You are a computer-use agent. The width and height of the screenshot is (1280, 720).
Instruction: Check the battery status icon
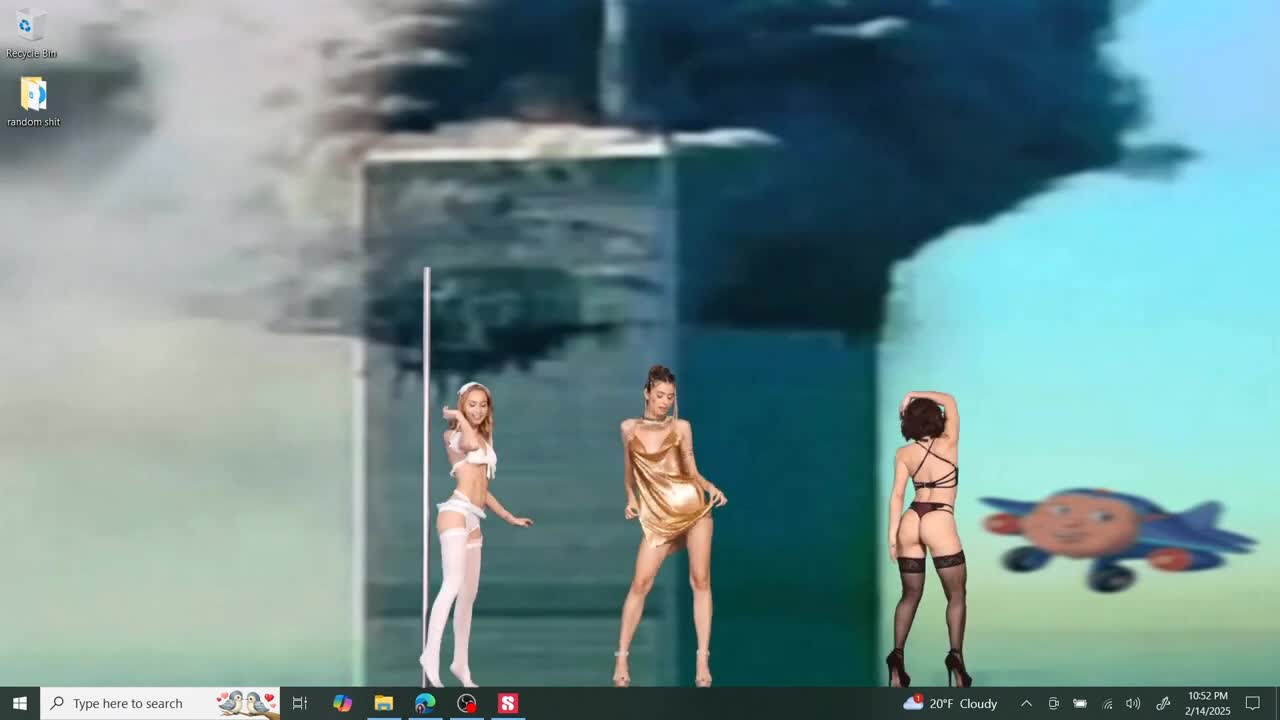1080,703
